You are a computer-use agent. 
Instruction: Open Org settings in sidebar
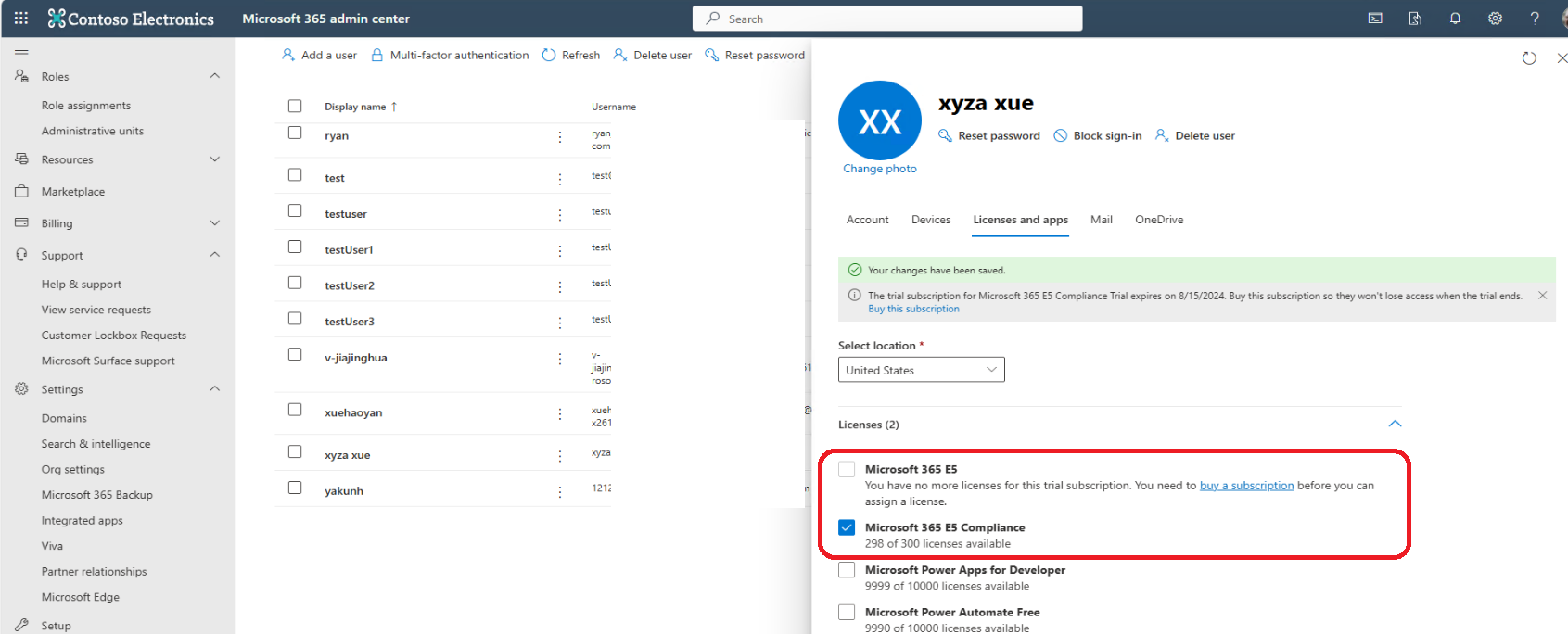pyautogui.click(x=73, y=470)
